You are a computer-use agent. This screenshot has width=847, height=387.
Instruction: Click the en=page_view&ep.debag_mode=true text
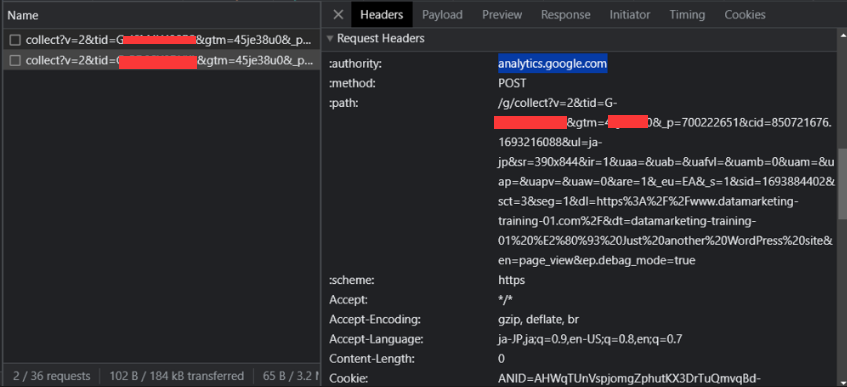[596, 261]
